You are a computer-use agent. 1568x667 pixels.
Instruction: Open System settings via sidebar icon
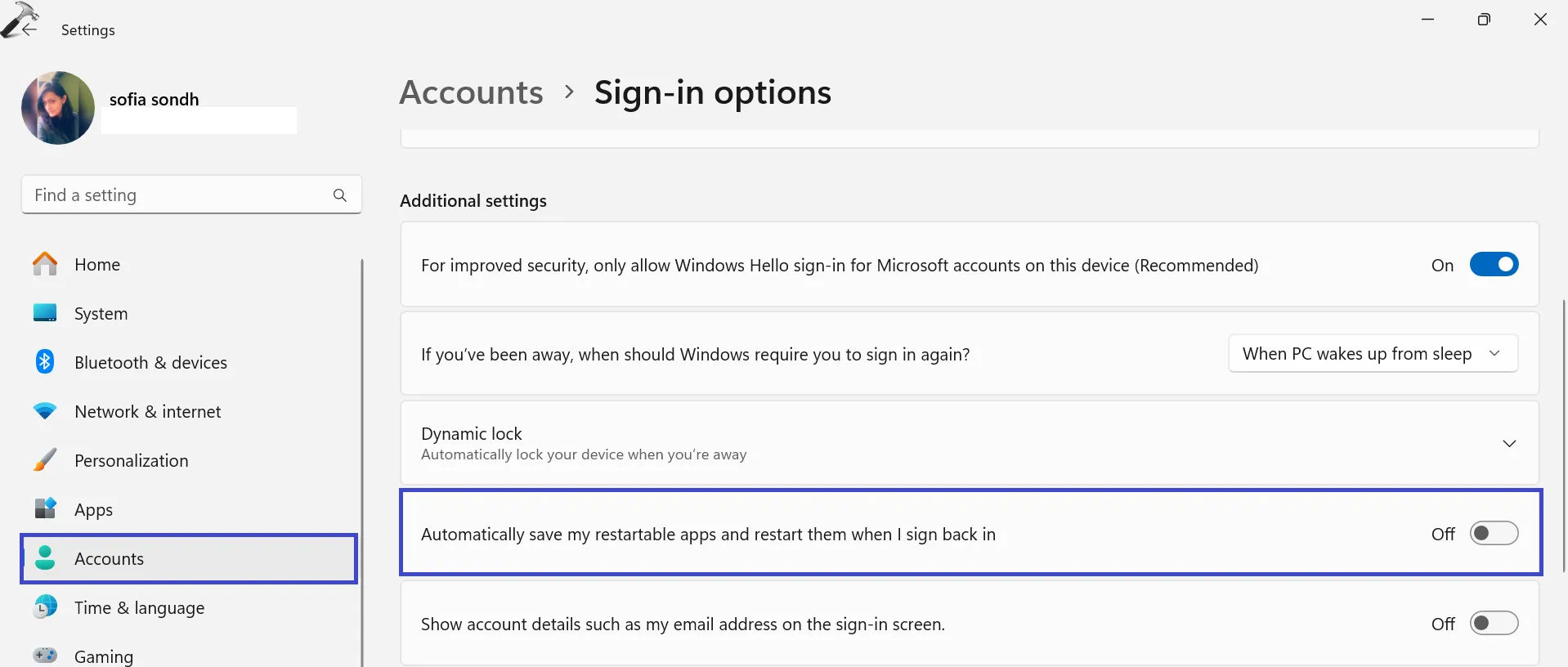tap(44, 313)
